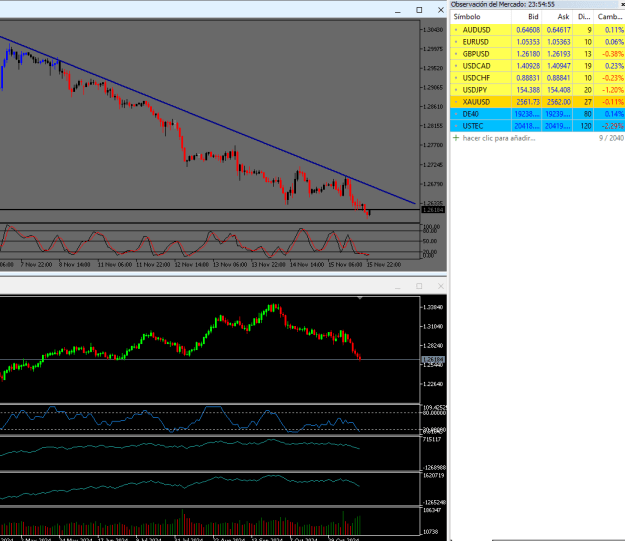
Task: Click the Stochastic 50.00 level label
Action: coord(430,241)
